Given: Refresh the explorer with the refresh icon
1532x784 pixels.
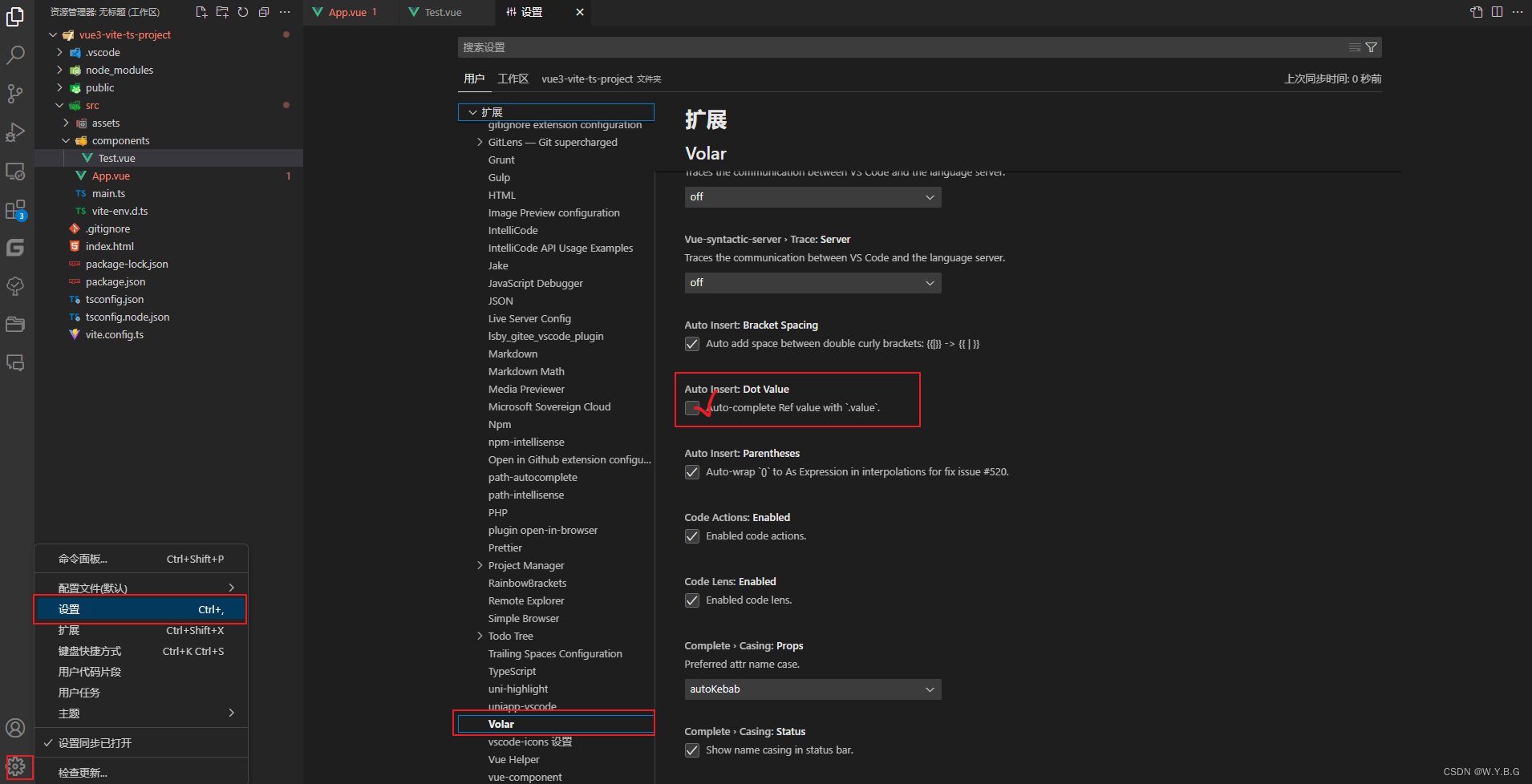Looking at the screenshot, I should click(243, 12).
